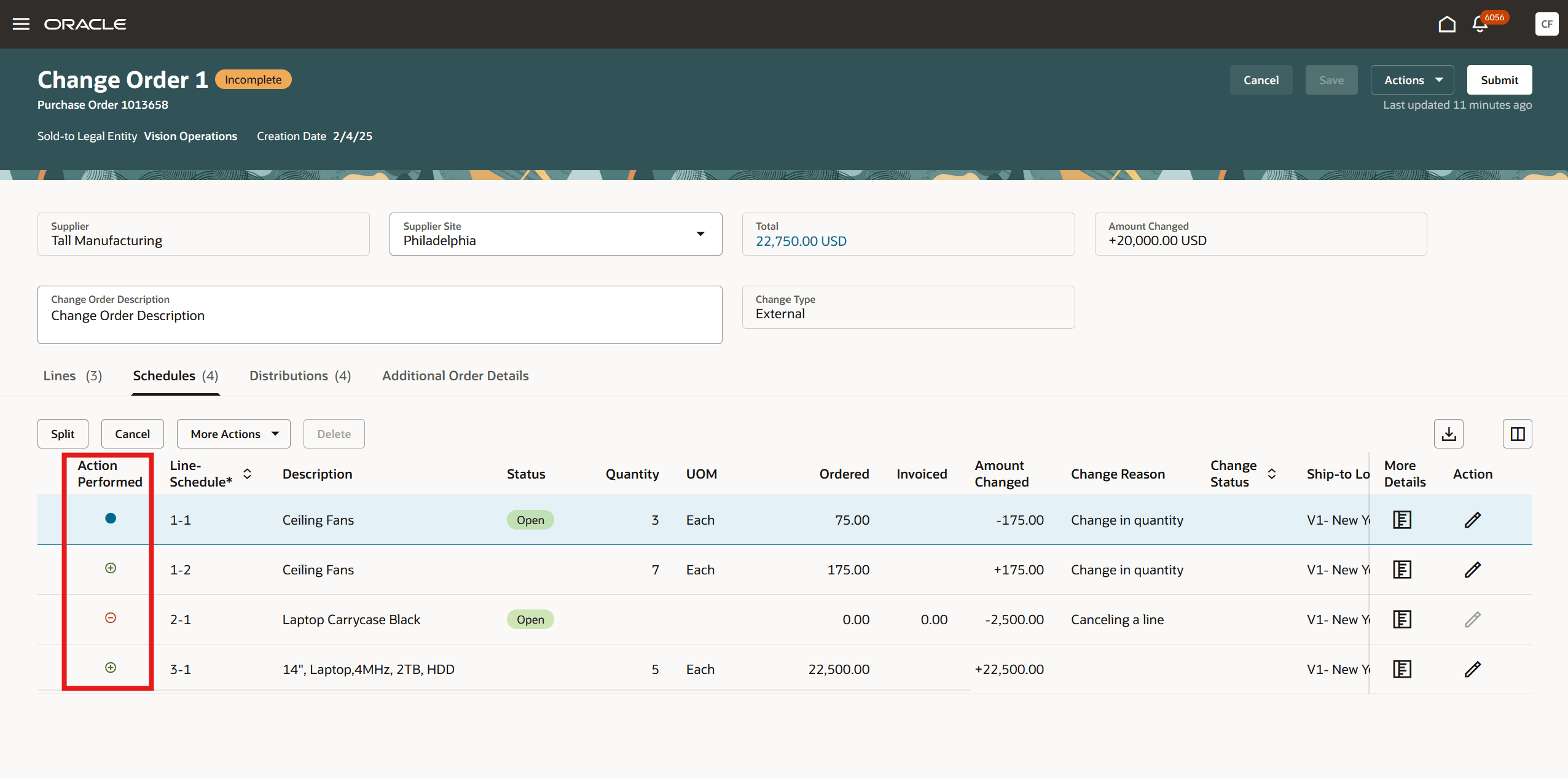Viewport: 1568px width, 779px height.
Task: Click the pencil edit icon for schedule 3-1
Action: (x=1472, y=669)
